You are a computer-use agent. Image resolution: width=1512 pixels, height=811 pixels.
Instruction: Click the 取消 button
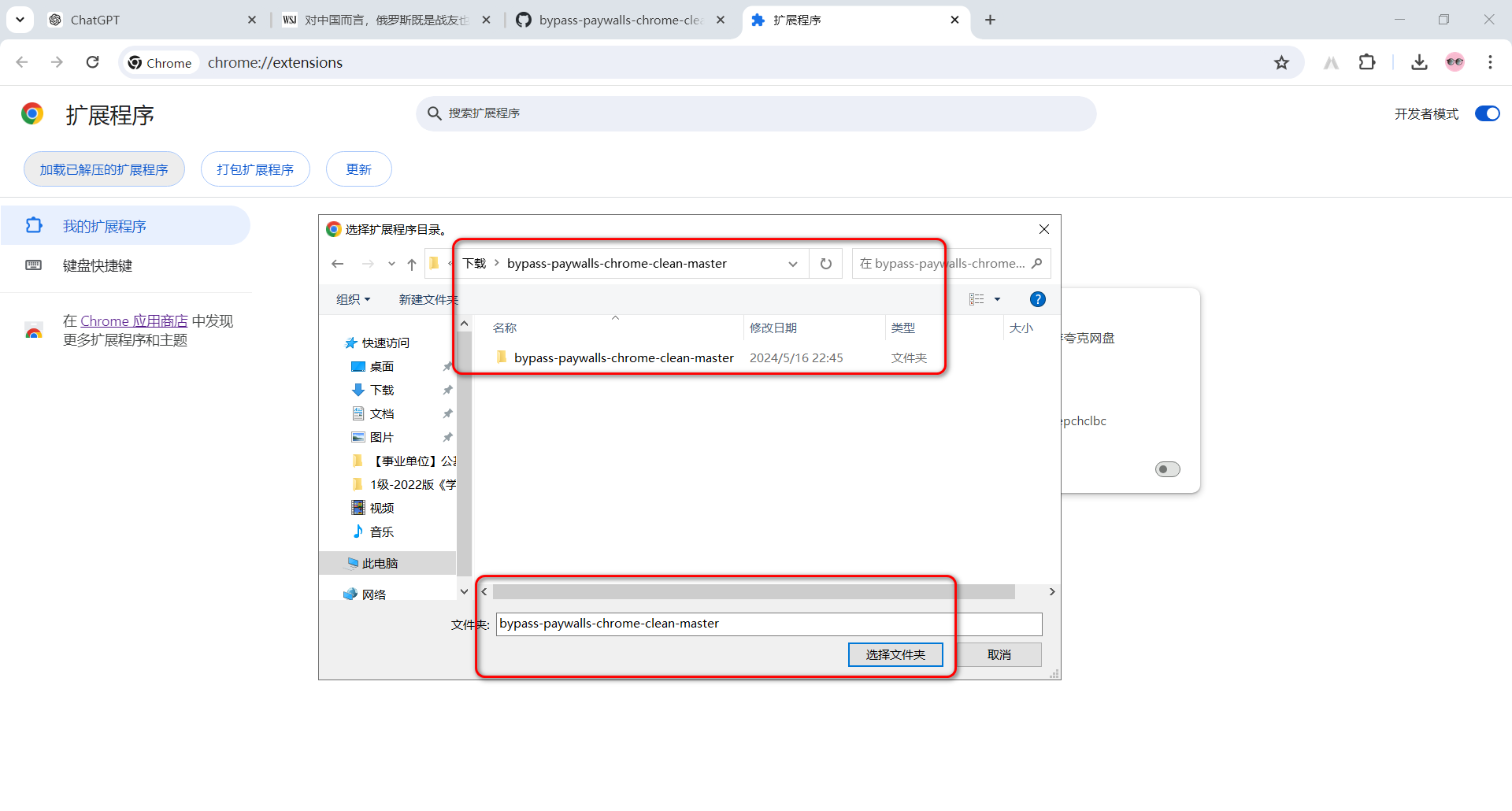999,655
